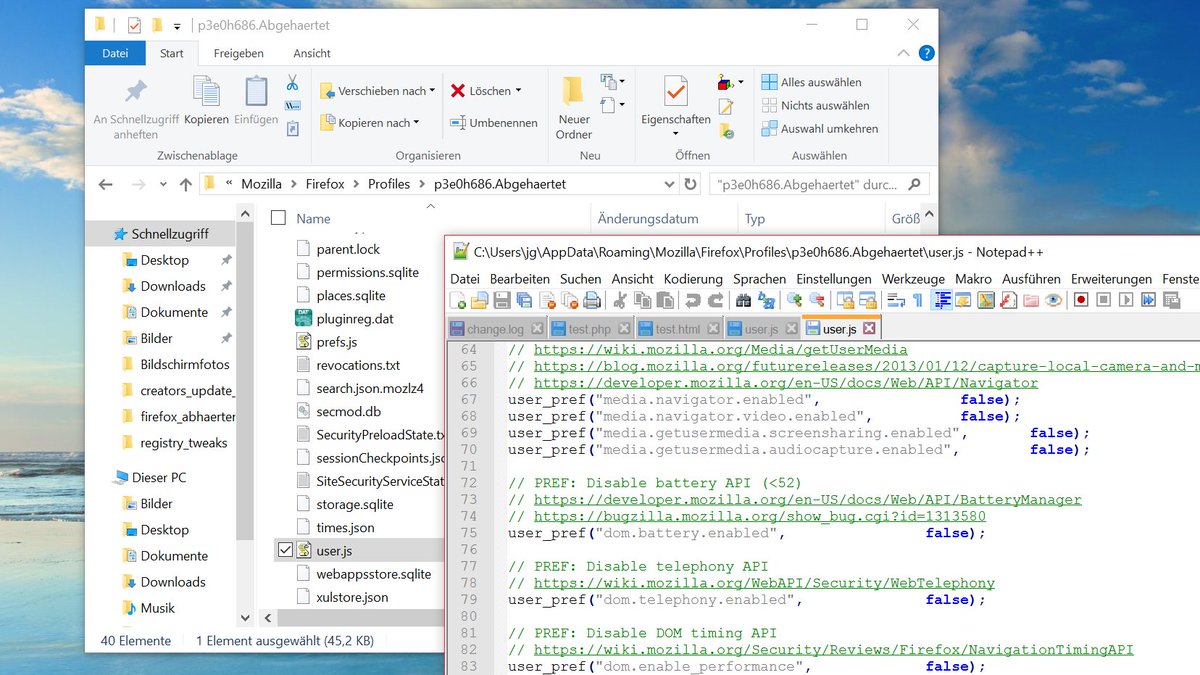This screenshot has width=1200, height=675.
Task: Click Undo arrow in Notepad++ toolbar
Action: coord(692,300)
